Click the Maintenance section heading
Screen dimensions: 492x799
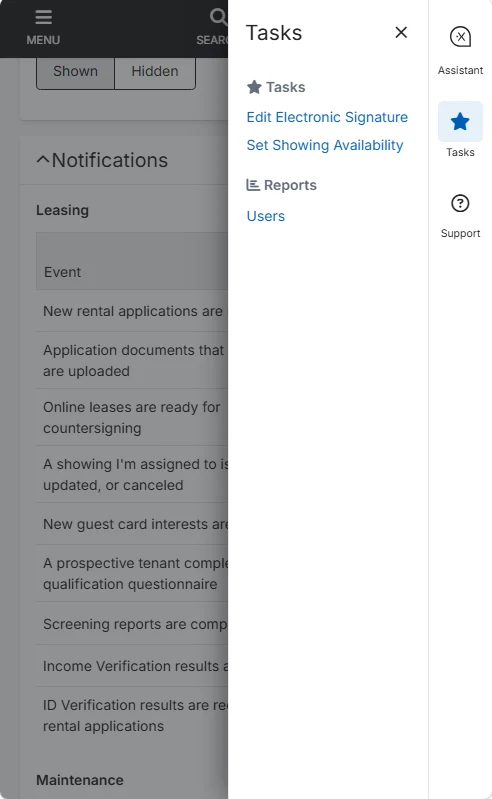tap(79, 780)
